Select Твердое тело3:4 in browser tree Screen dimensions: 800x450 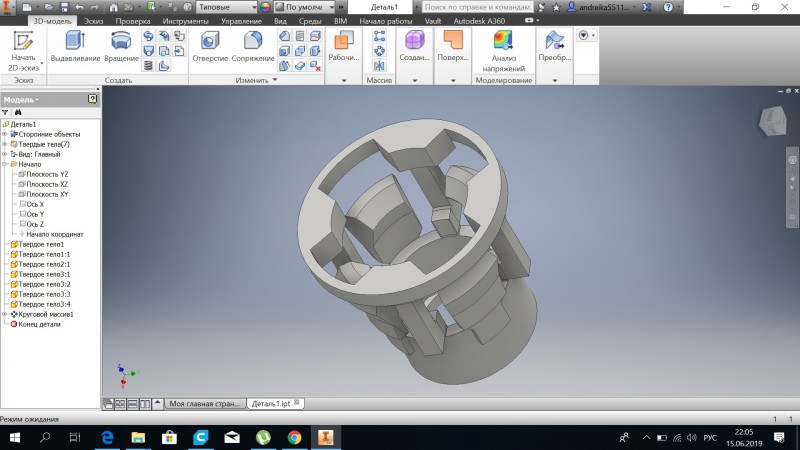44,304
